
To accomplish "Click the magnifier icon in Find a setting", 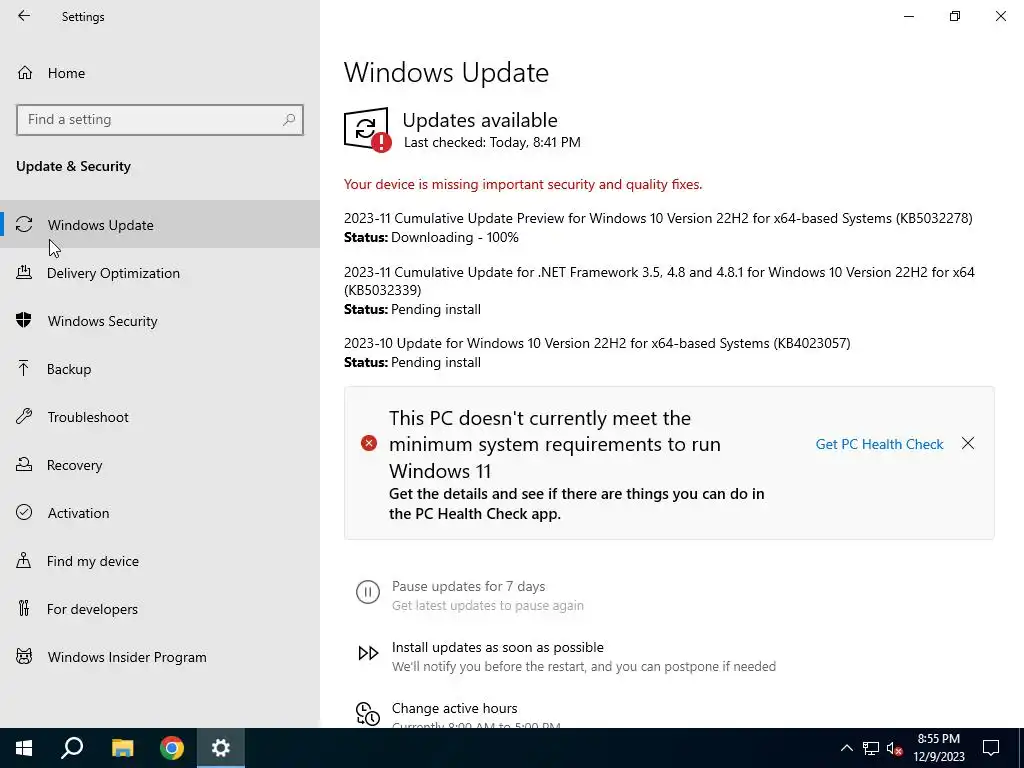I will pyautogui.click(x=289, y=120).
